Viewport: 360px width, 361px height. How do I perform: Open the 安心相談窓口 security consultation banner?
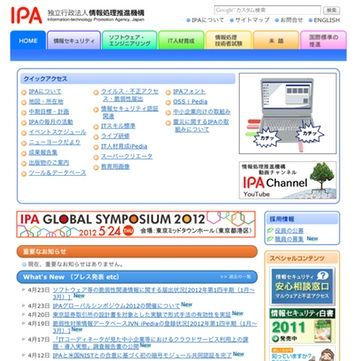pyautogui.click(x=302, y=287)
